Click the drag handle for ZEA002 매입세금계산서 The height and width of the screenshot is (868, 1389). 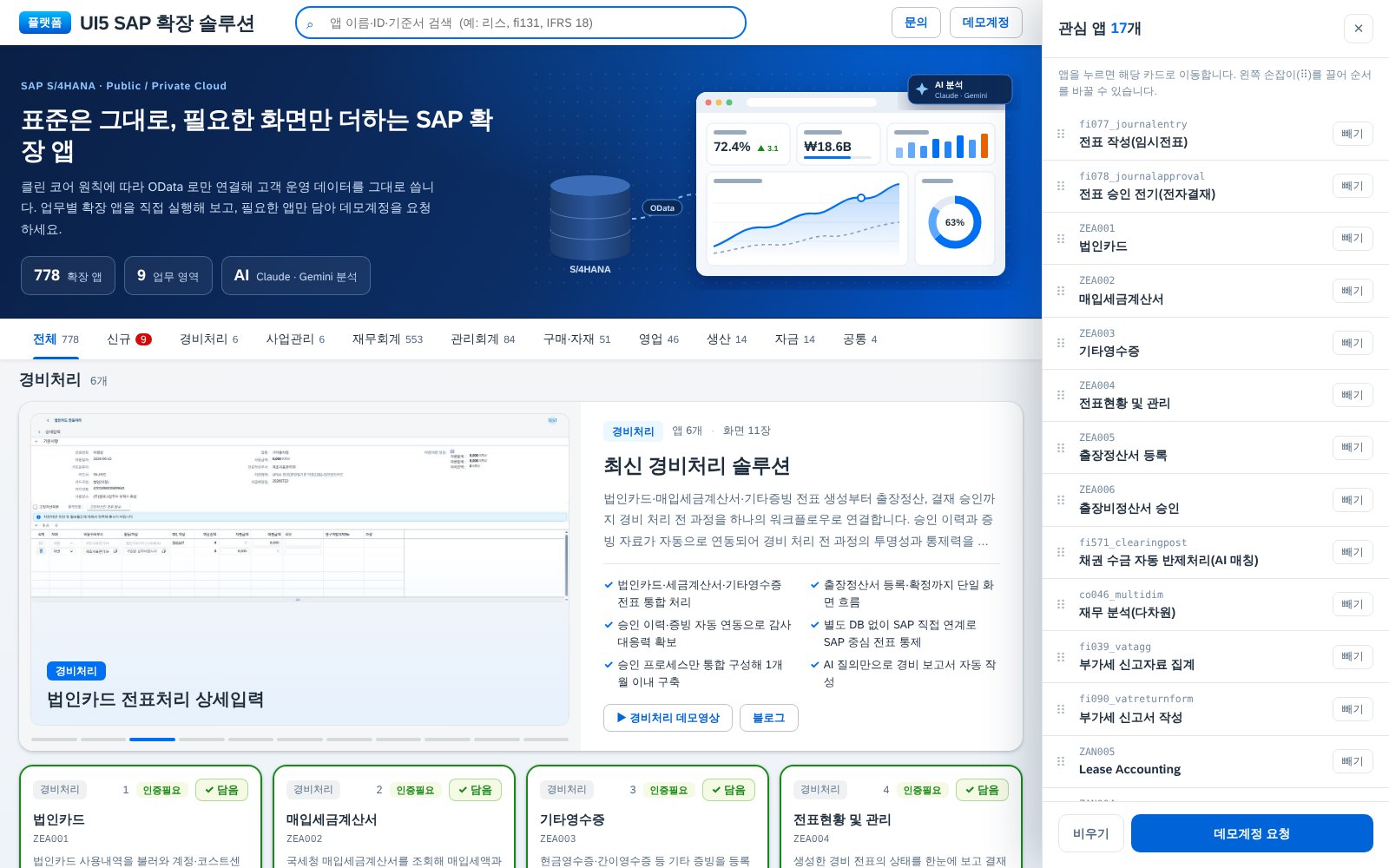point(1061,291)
